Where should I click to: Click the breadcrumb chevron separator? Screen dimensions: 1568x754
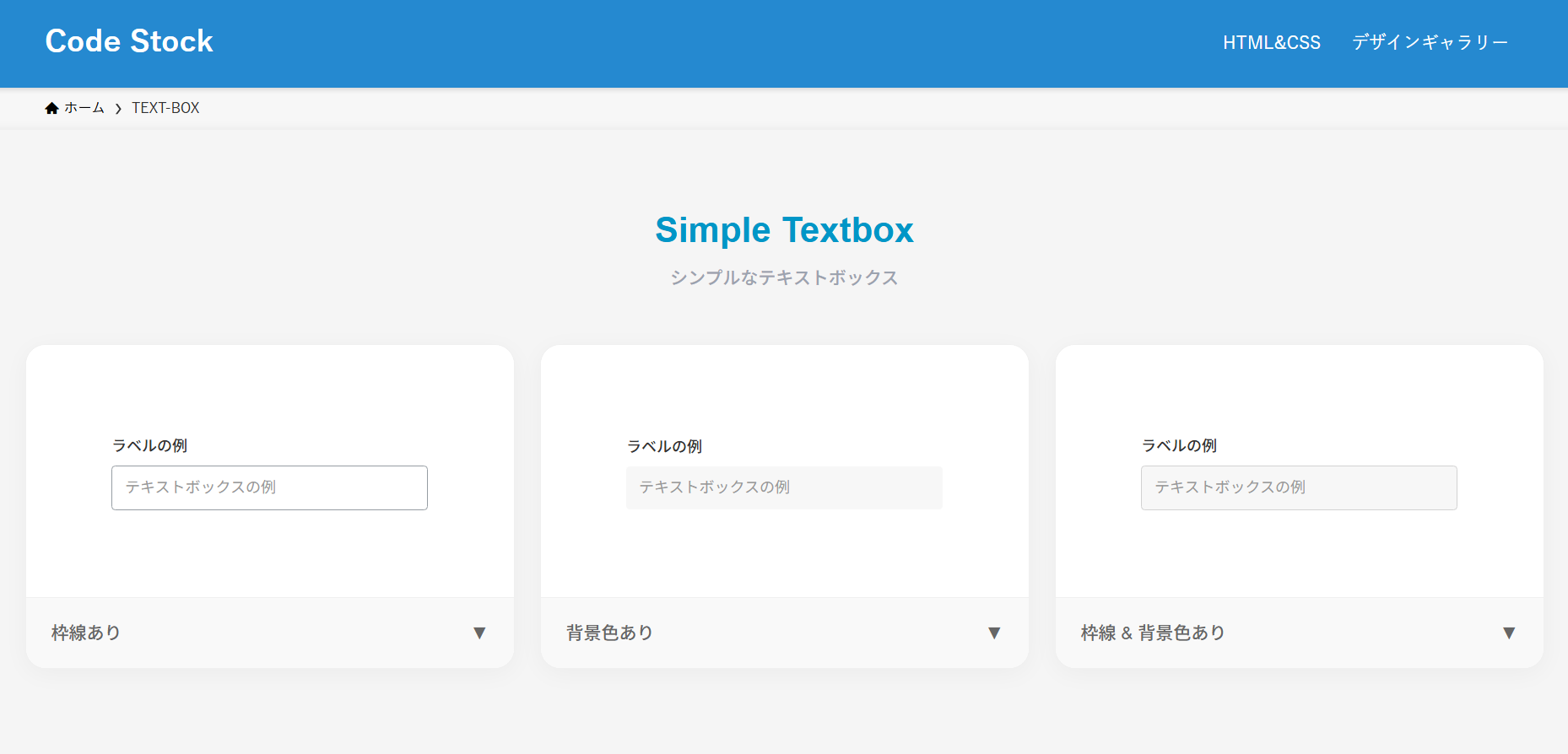tap(118, 109)
